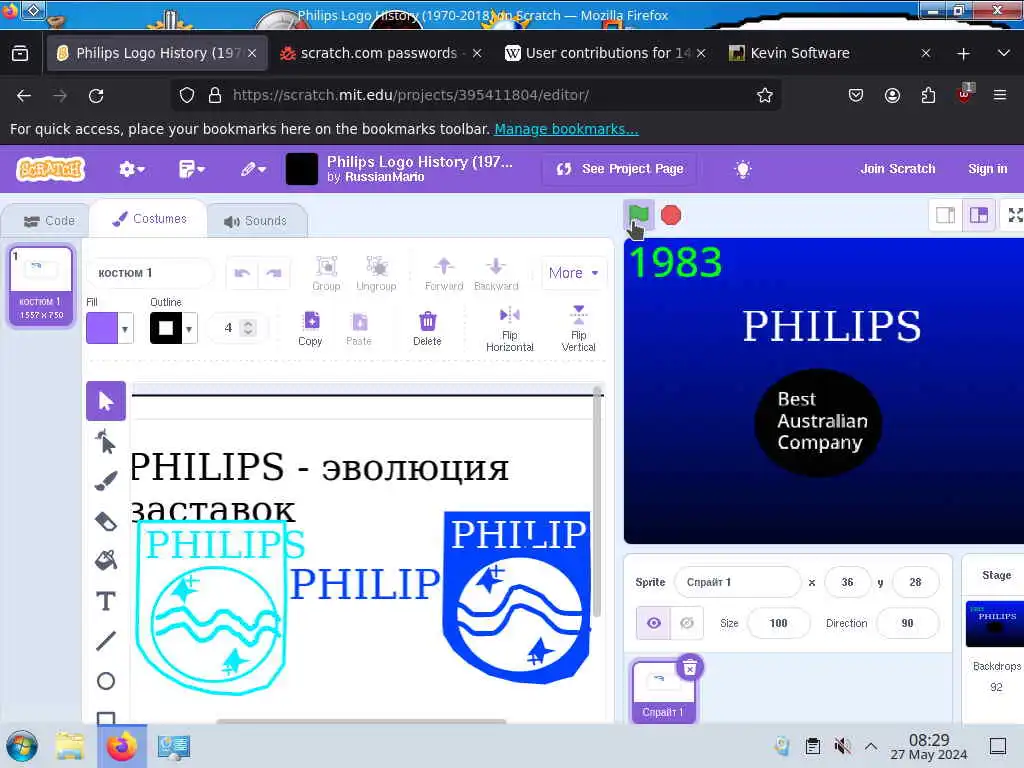Enter full screen stage mode

tap(1015, 215)
